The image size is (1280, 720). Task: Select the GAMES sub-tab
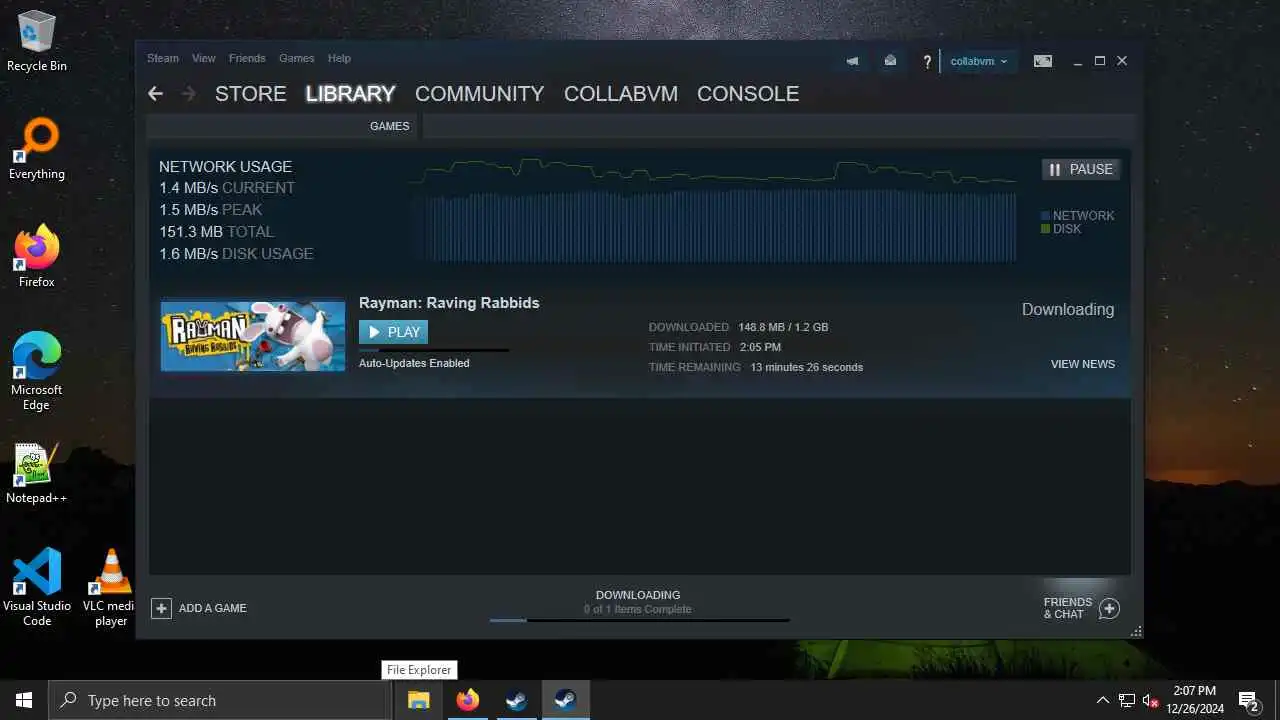[390, 126]
